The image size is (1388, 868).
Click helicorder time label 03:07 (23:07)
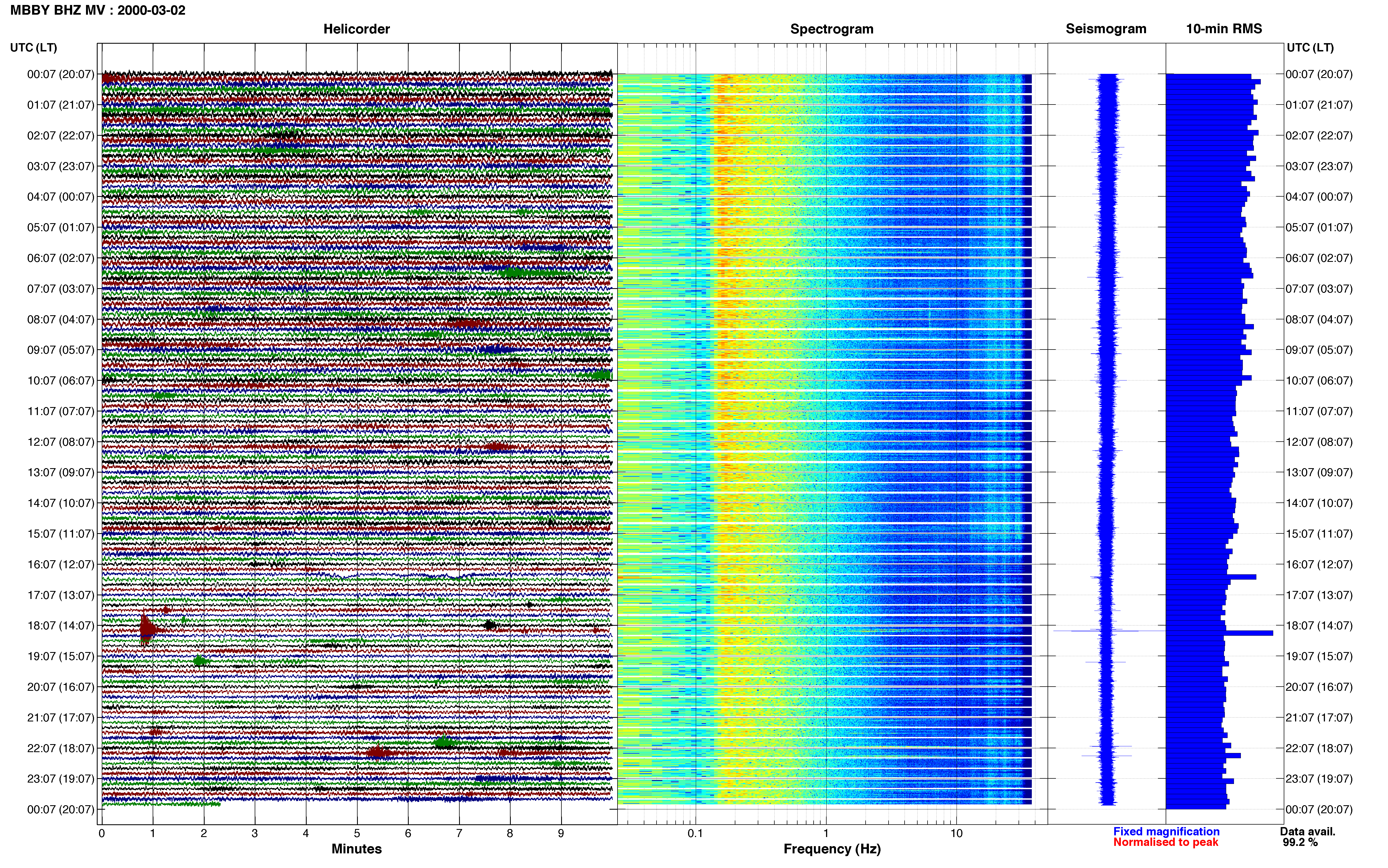tap(60, 166)
